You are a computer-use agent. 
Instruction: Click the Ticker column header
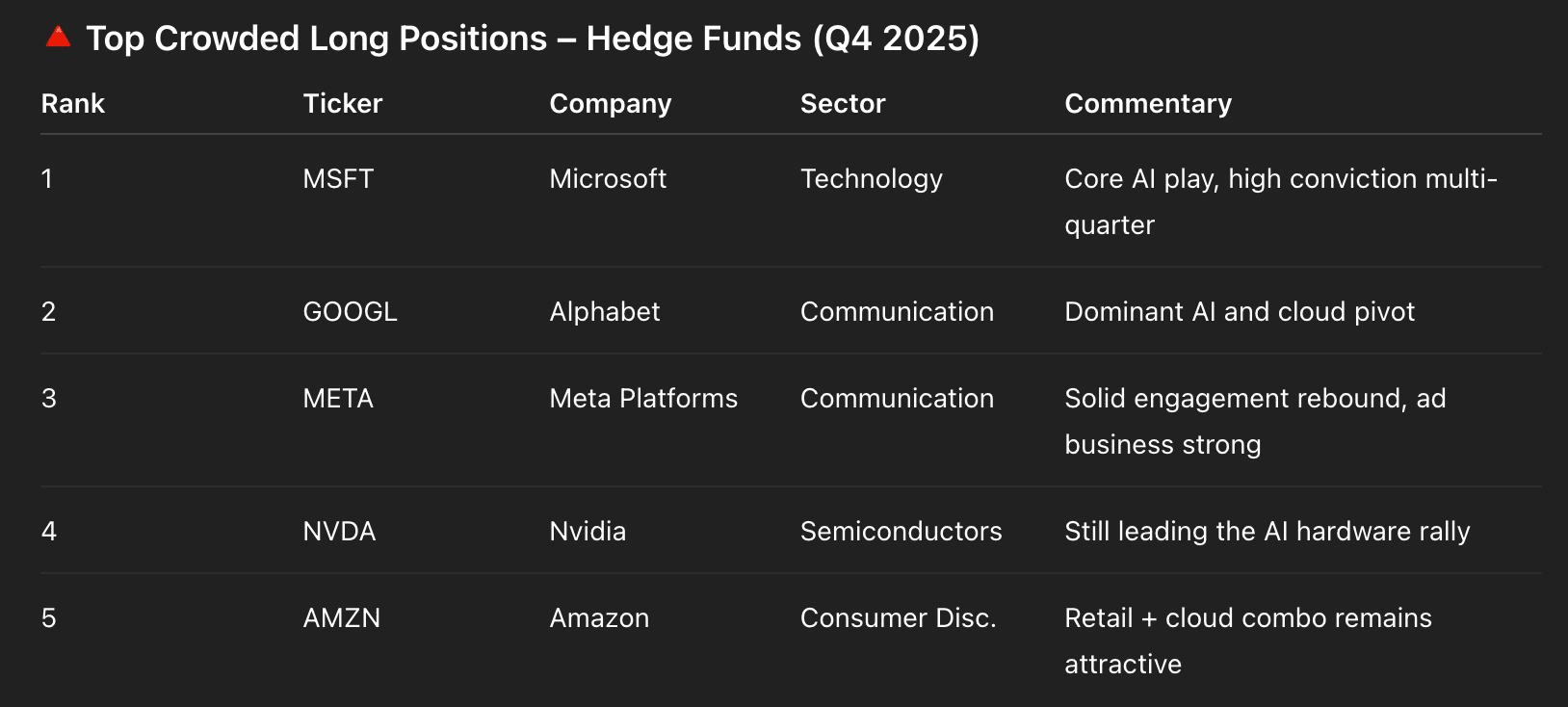pos(343,103)
